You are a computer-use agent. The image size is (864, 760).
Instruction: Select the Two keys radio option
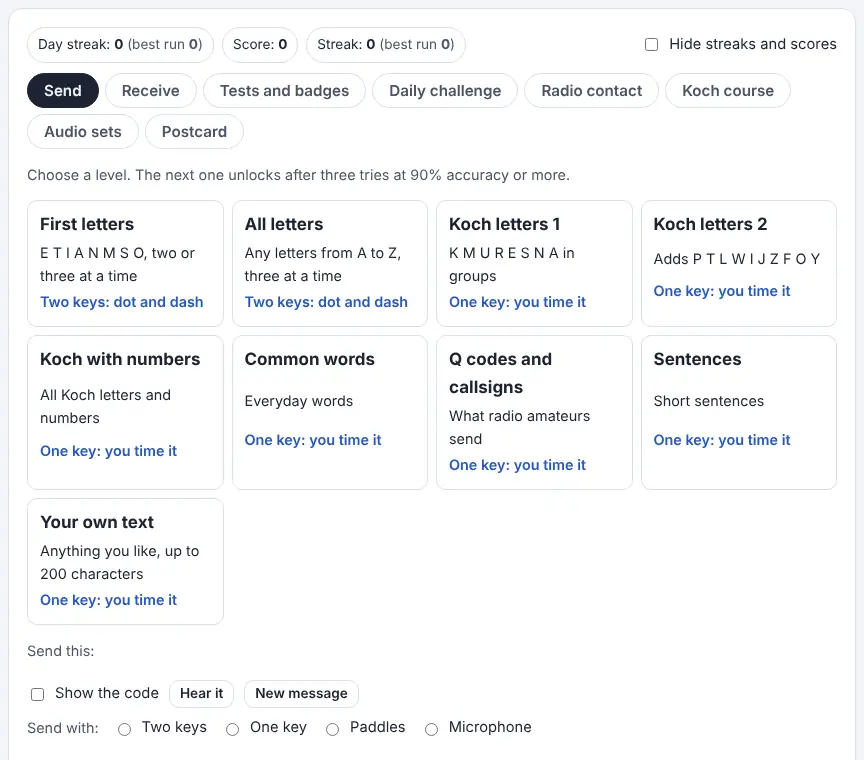click(125, 729)
